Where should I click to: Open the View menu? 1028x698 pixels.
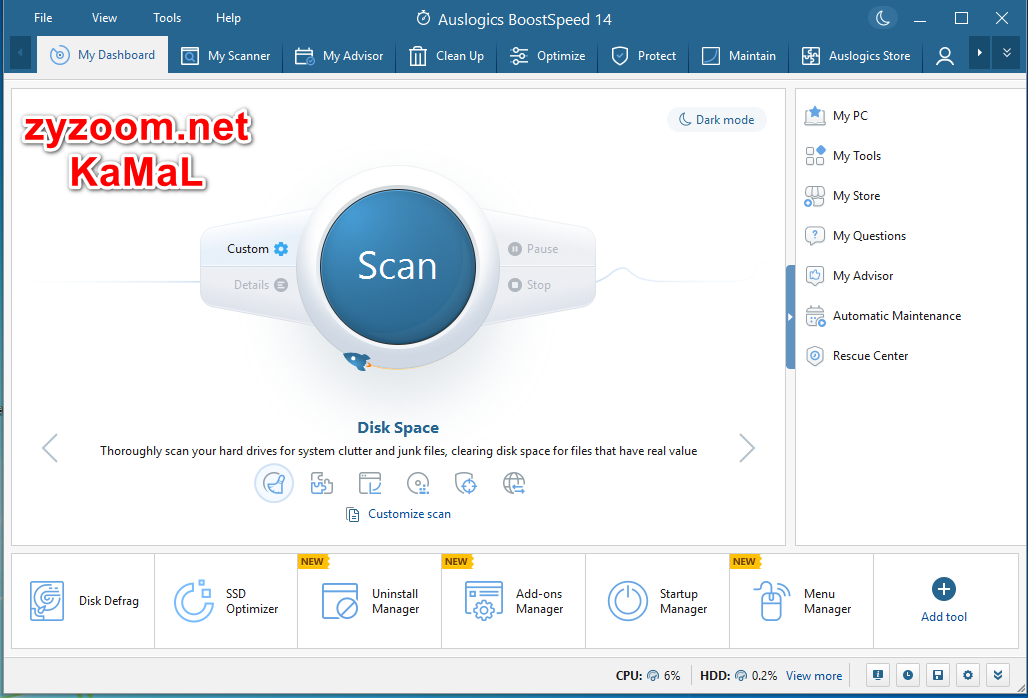click(x=104, y=18)
